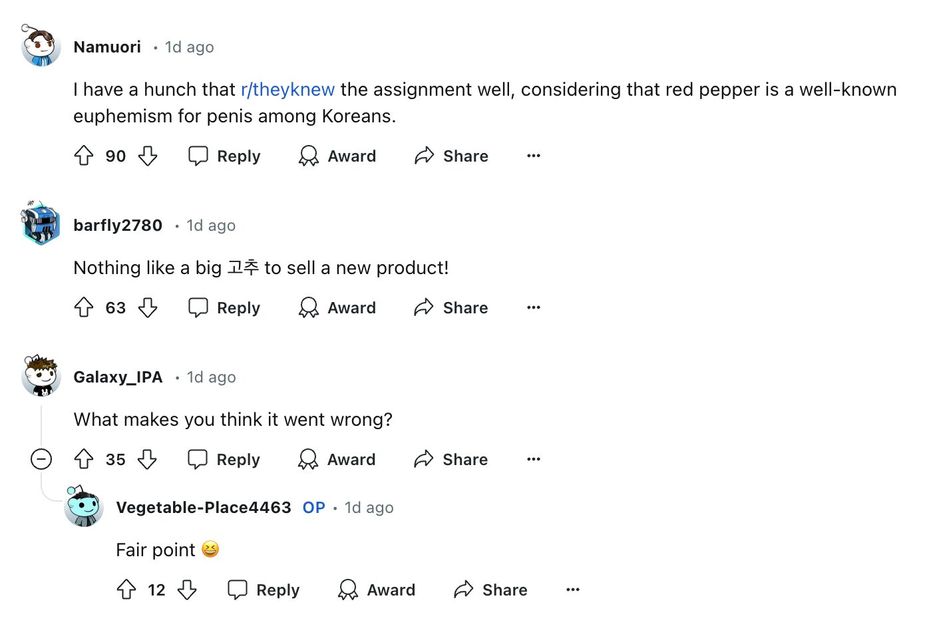Screen dimensions: 925x632
Task: Upvote Galaxy_IPA's comment
Action: point(84,460)
